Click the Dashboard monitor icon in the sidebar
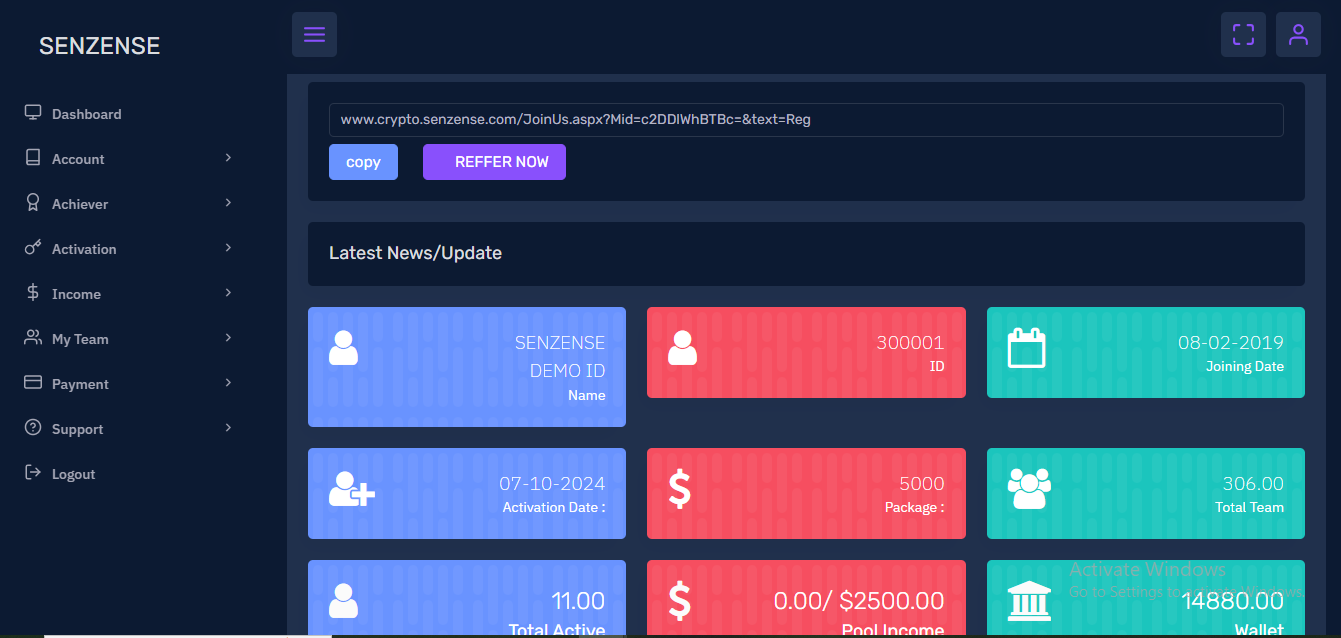 (33, 112)
